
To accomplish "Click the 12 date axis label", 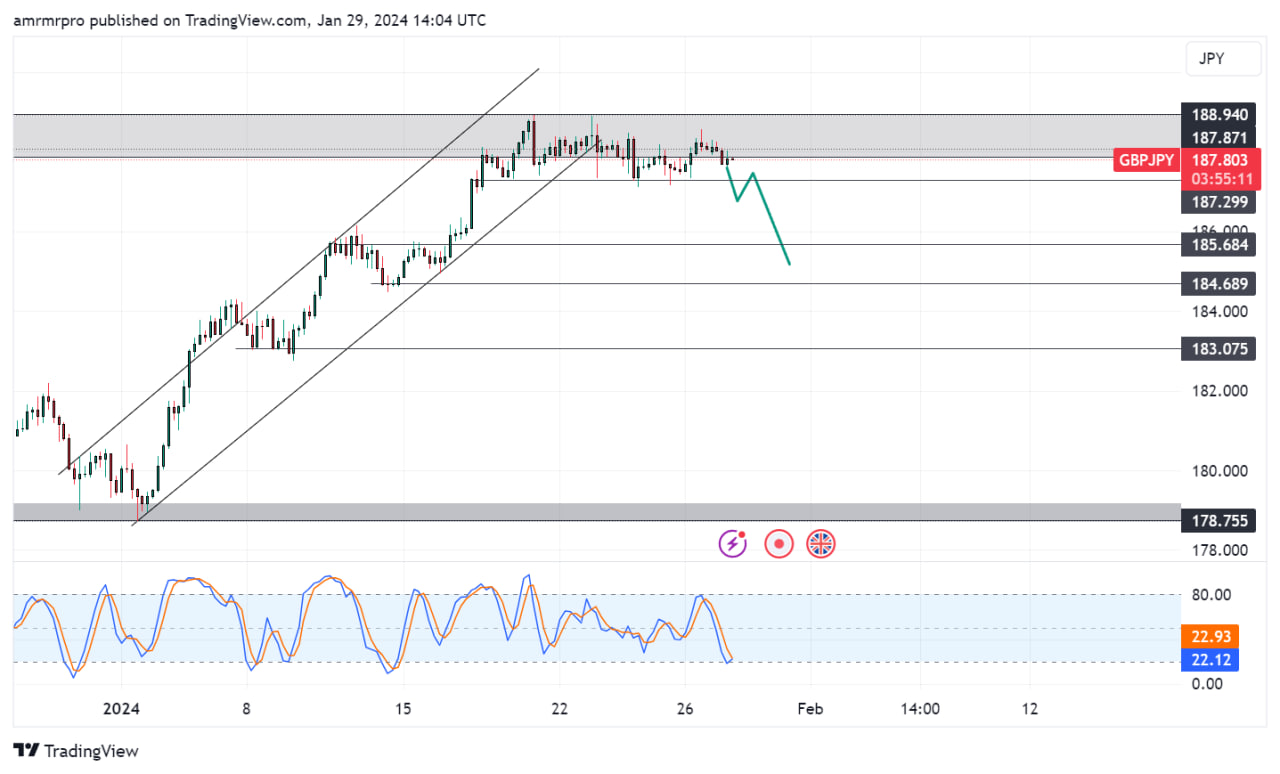I will 1030,709.
